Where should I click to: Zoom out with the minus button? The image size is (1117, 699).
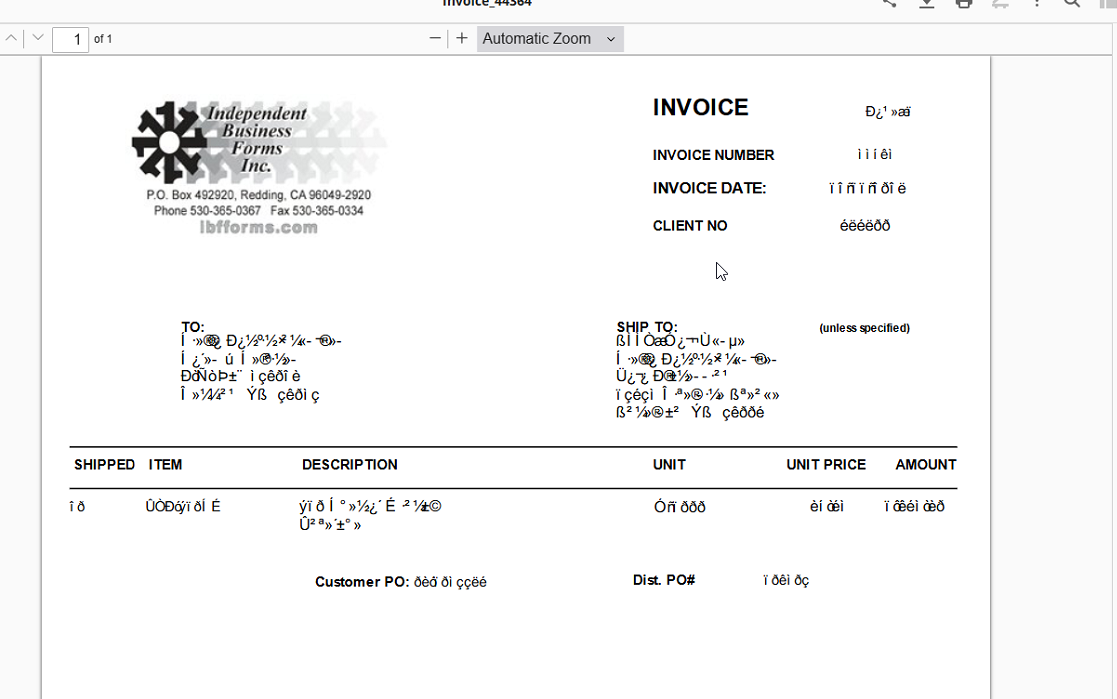[x=435, y=38]
